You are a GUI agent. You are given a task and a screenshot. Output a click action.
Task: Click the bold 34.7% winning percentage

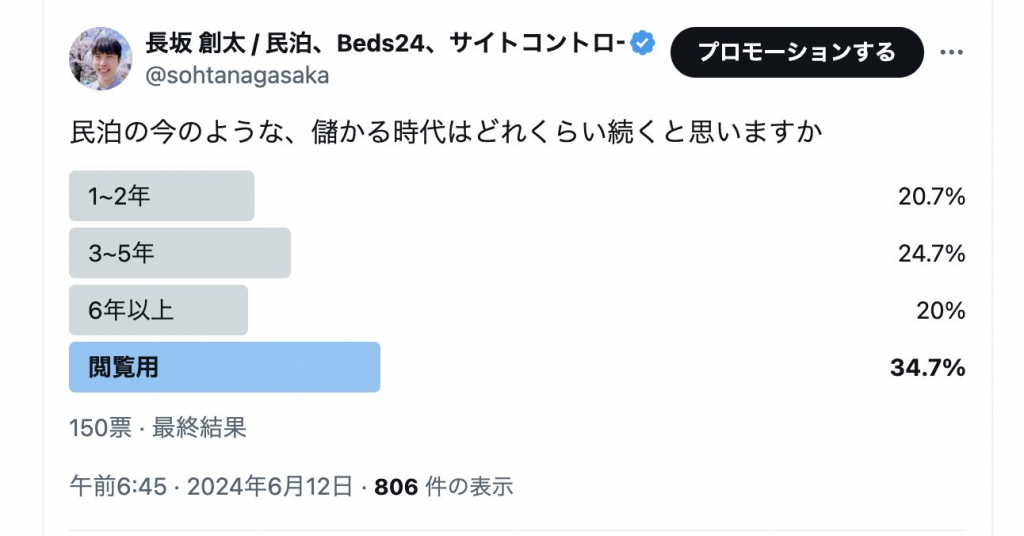(x=927, y=368)
